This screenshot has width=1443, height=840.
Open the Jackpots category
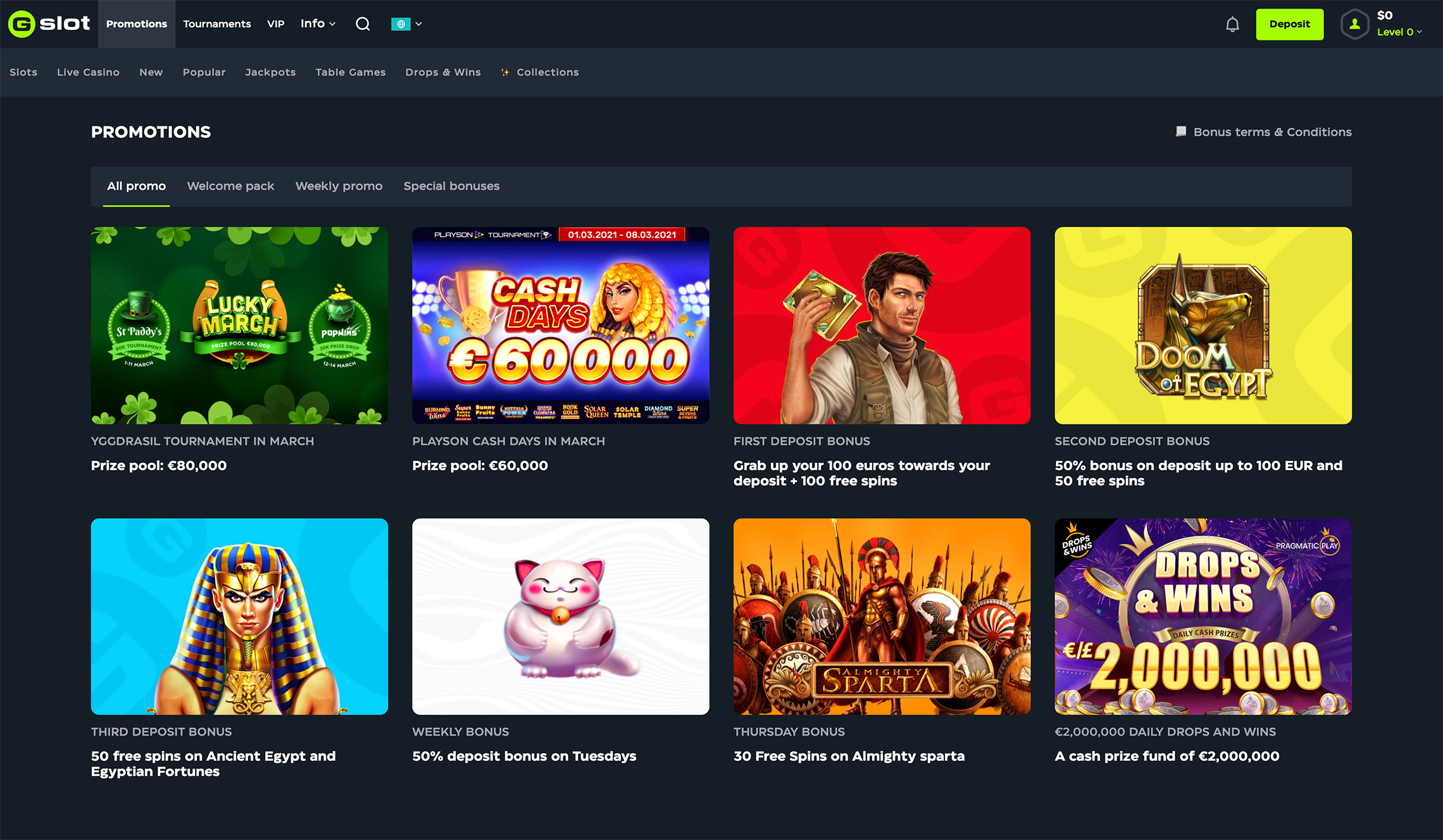[x=270, y=72]
